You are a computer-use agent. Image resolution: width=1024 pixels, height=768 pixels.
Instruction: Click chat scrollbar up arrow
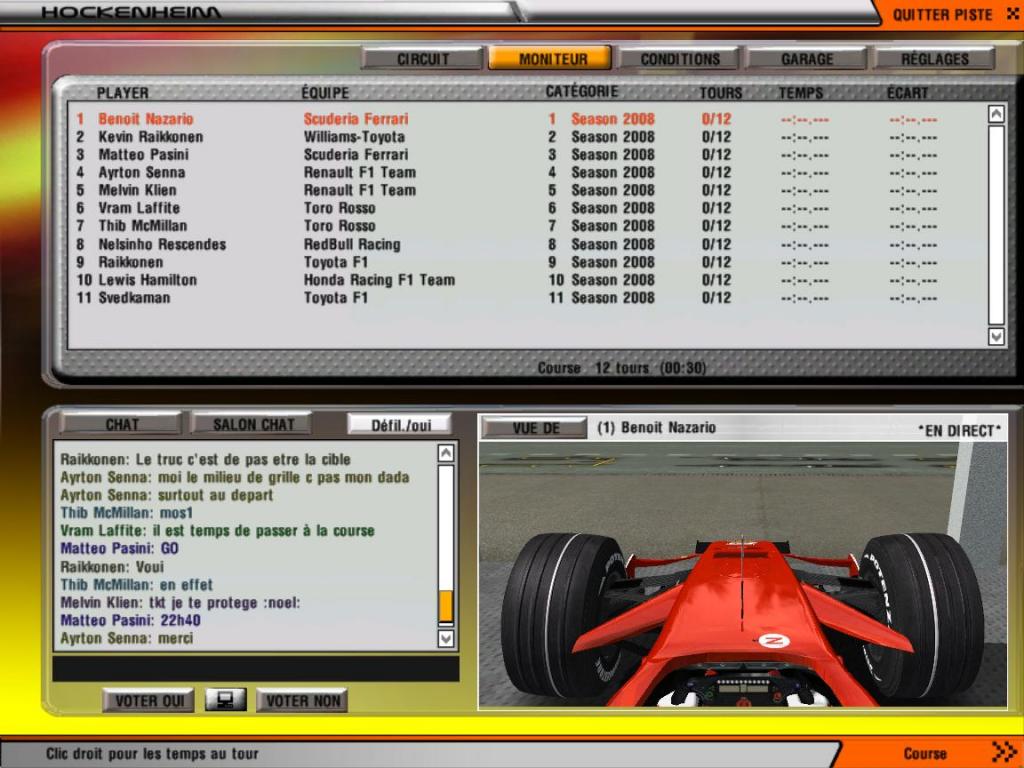coord(445,453)
